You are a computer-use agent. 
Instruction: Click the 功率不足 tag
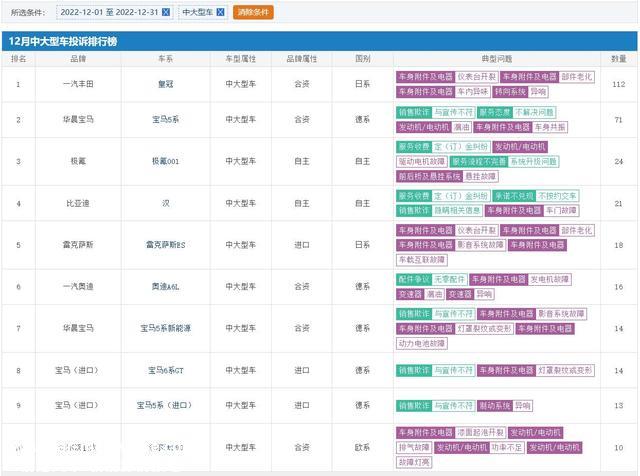(x=507, y=447)
